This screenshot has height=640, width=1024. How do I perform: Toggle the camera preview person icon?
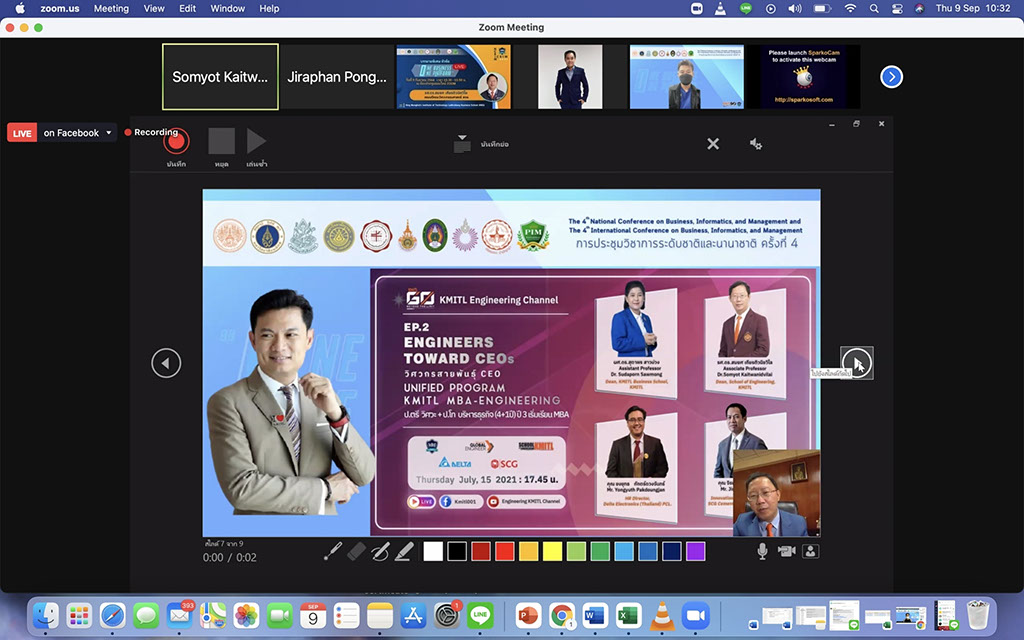click(x=810, y=551)
